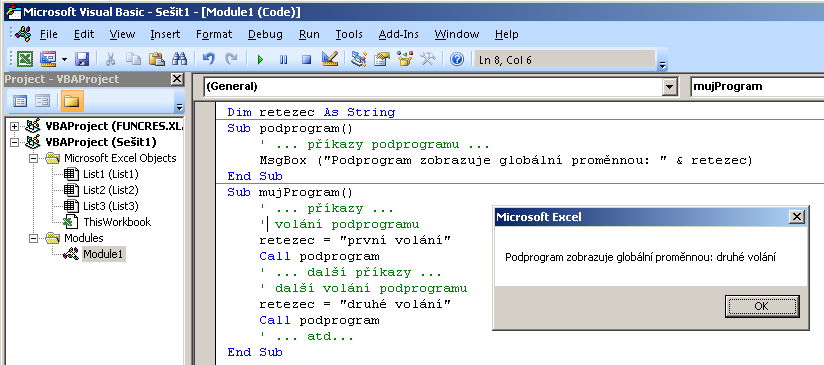Open the Format menu
This screenshot has height=365, width=824.
[214, 34]
